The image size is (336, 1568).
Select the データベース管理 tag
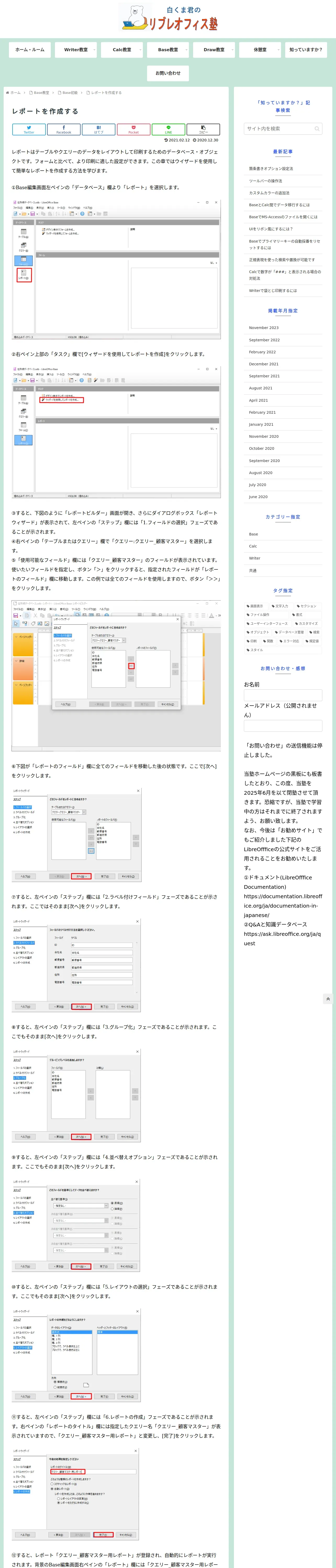(x=289, y=632)
